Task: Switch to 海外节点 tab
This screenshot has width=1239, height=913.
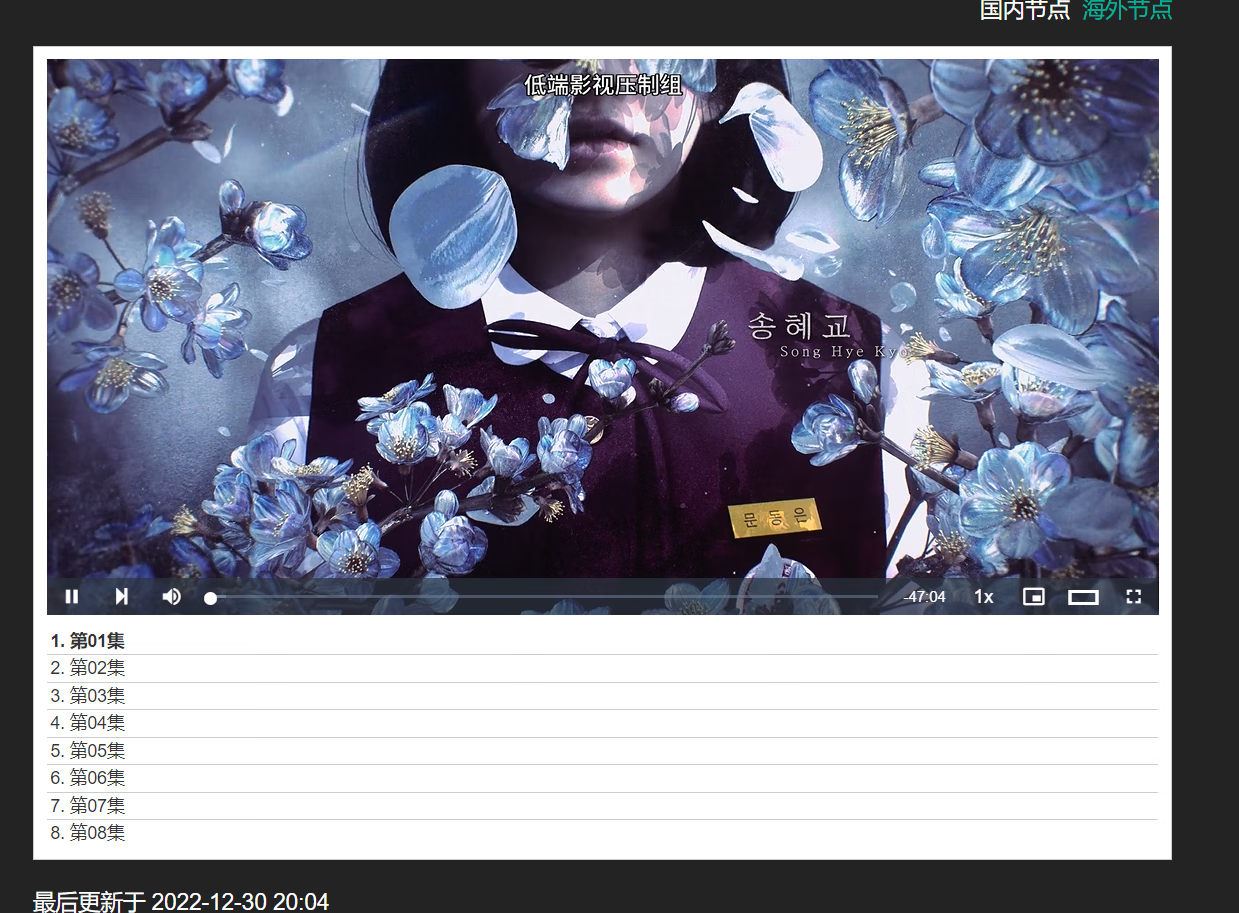Action: pos(1127,10)
